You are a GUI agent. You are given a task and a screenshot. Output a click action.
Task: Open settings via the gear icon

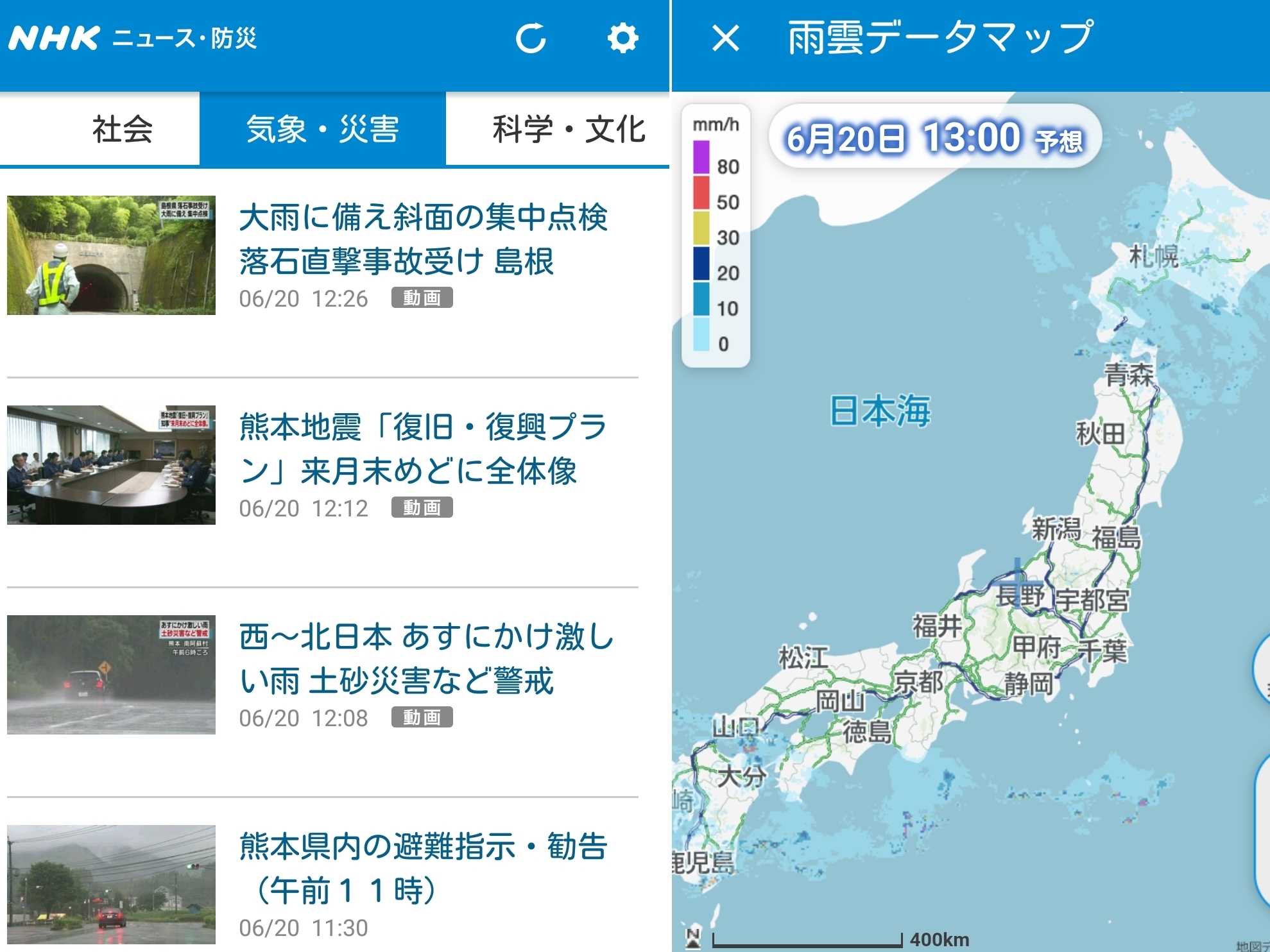pyautogui.click(x=622, y=38)
